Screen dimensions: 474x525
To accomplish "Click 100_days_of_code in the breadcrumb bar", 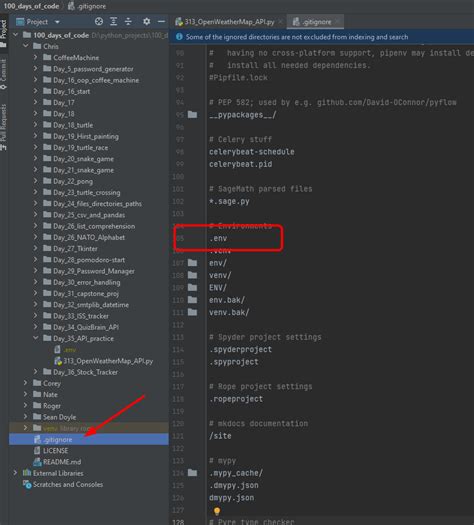I will coord(31,6).
